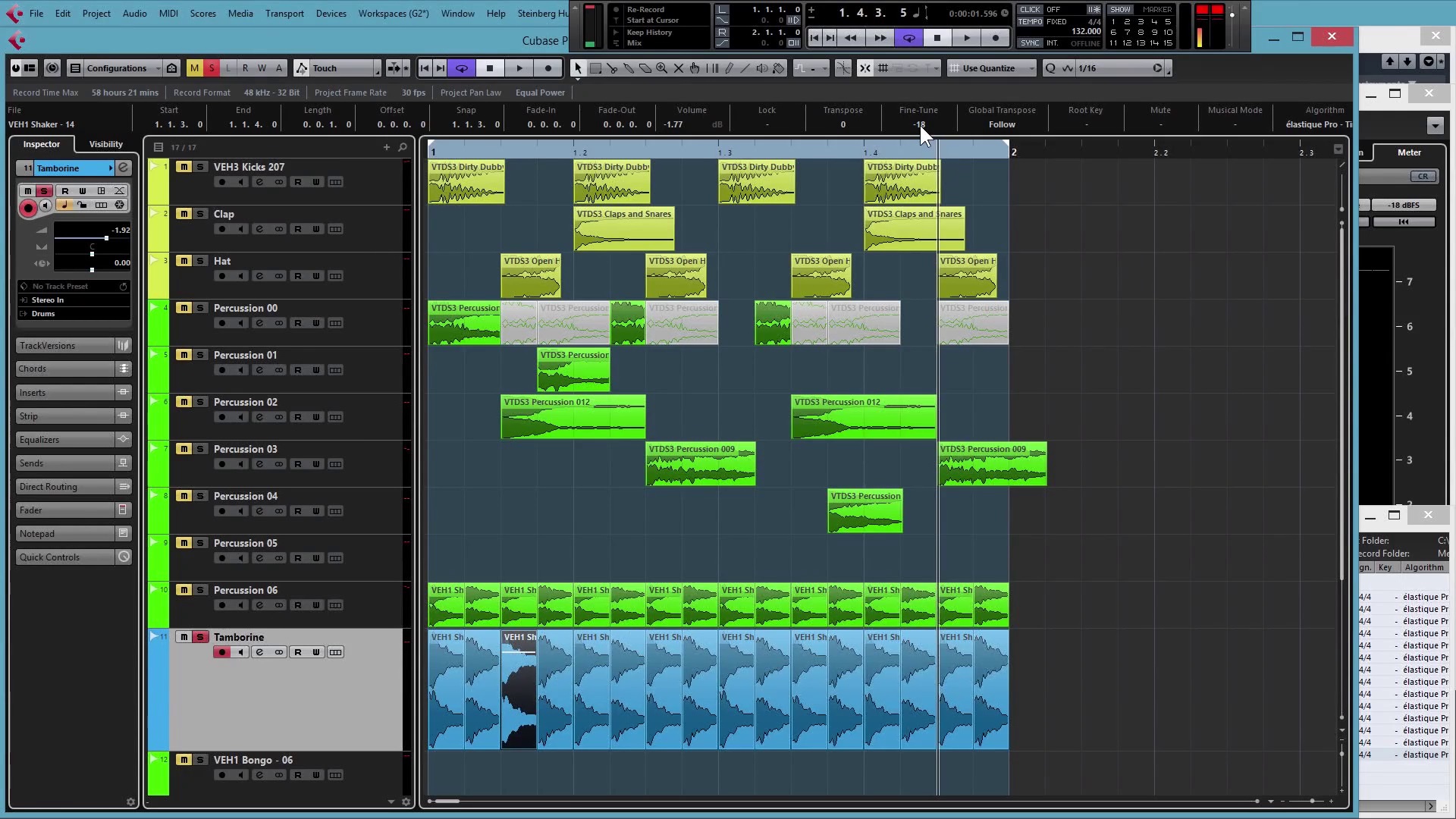The image size is (1456, 819).
Task: Expand the Sends inspector section
Action: 74,463
